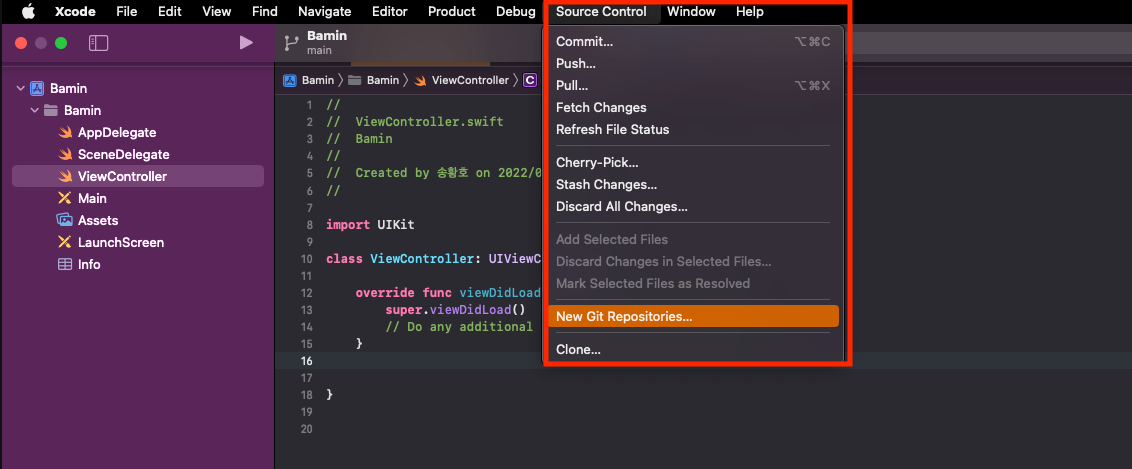Image resolution: width=1132 pixels, height=469 pixels.
Task: Toggle the navigator sidebar icon
Action: [98, 43]
